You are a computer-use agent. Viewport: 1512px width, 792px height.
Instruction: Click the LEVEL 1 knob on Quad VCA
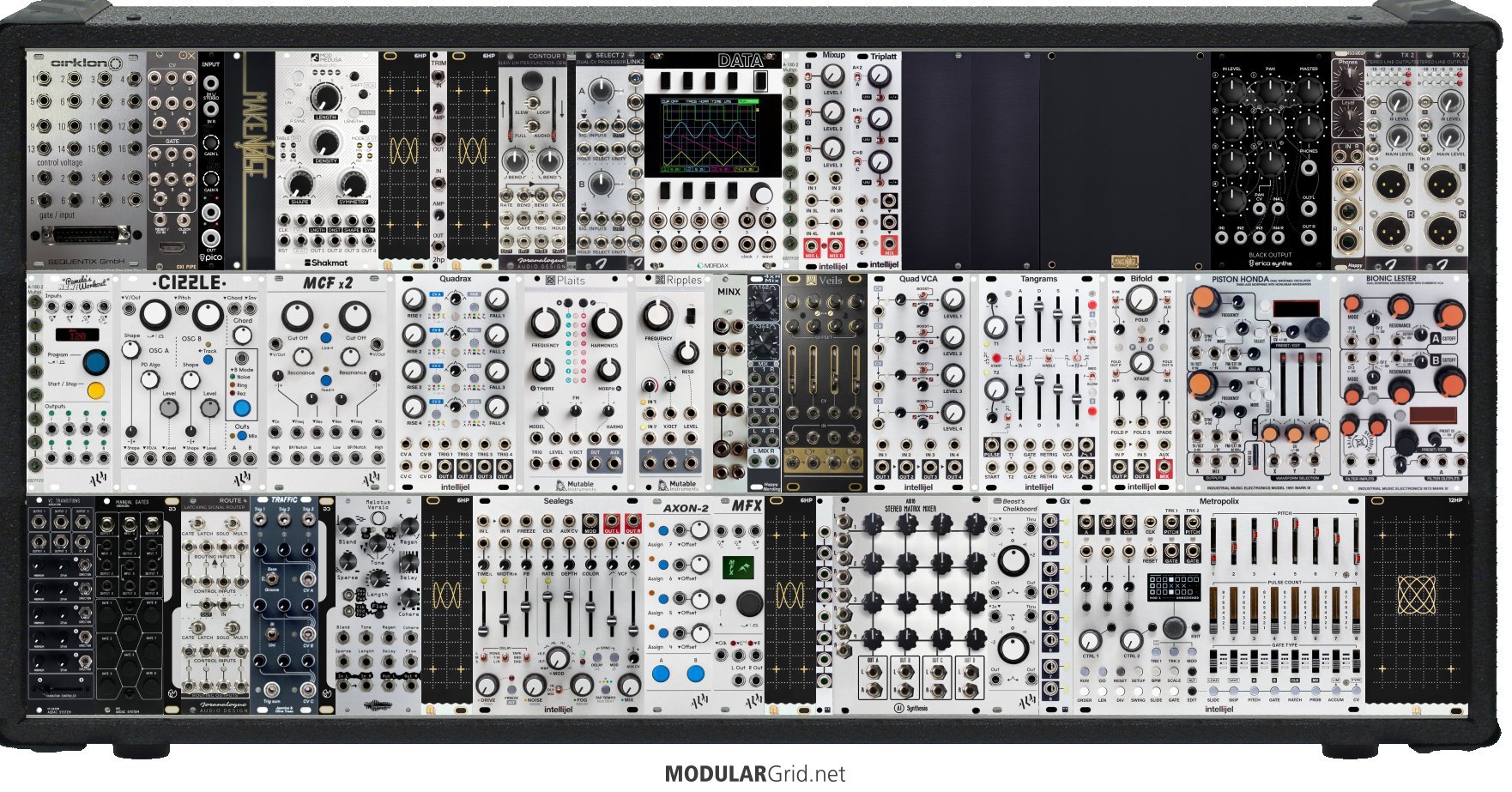click(953, 299)
